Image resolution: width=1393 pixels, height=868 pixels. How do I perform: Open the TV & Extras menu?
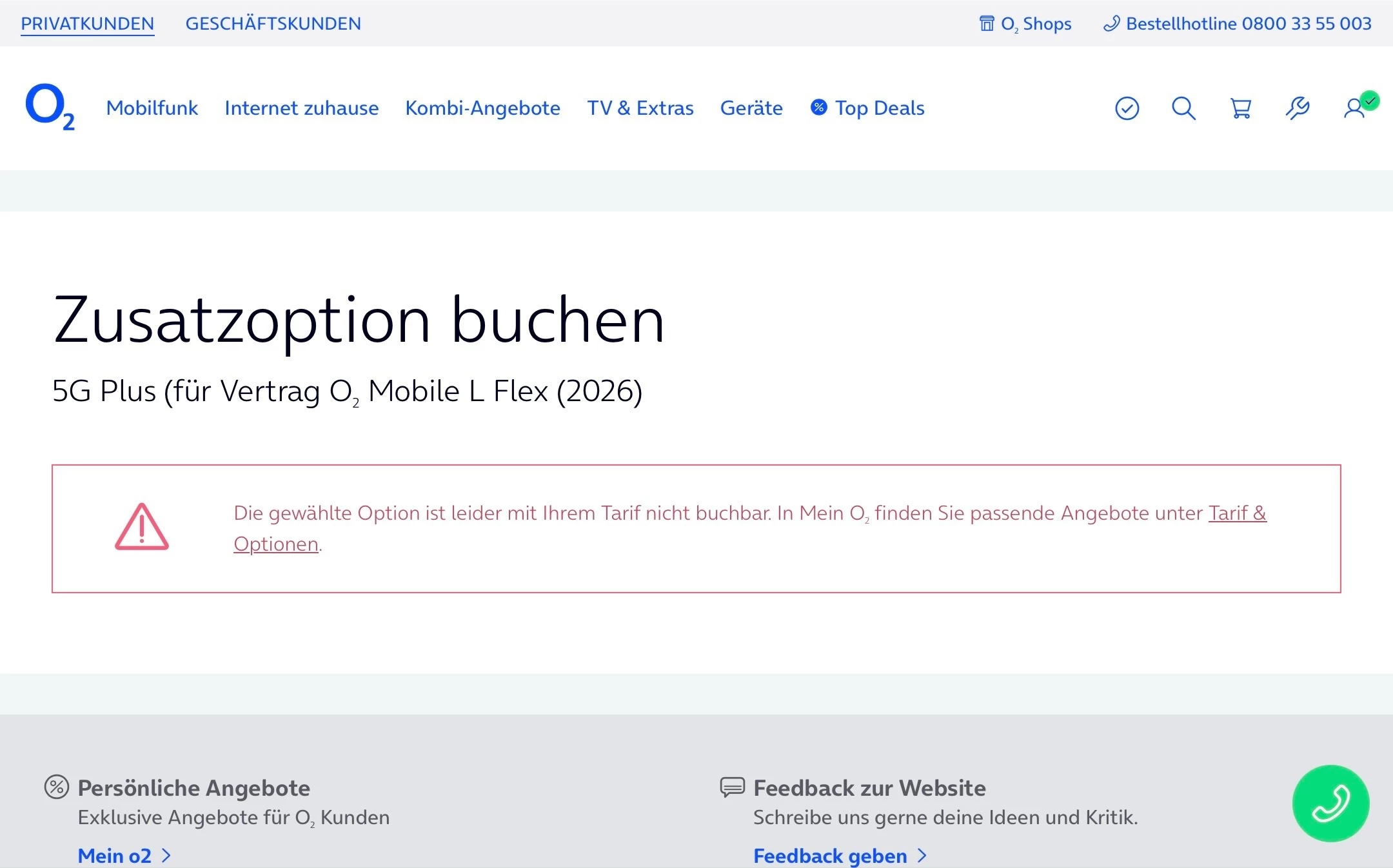[x=640, y=108]
